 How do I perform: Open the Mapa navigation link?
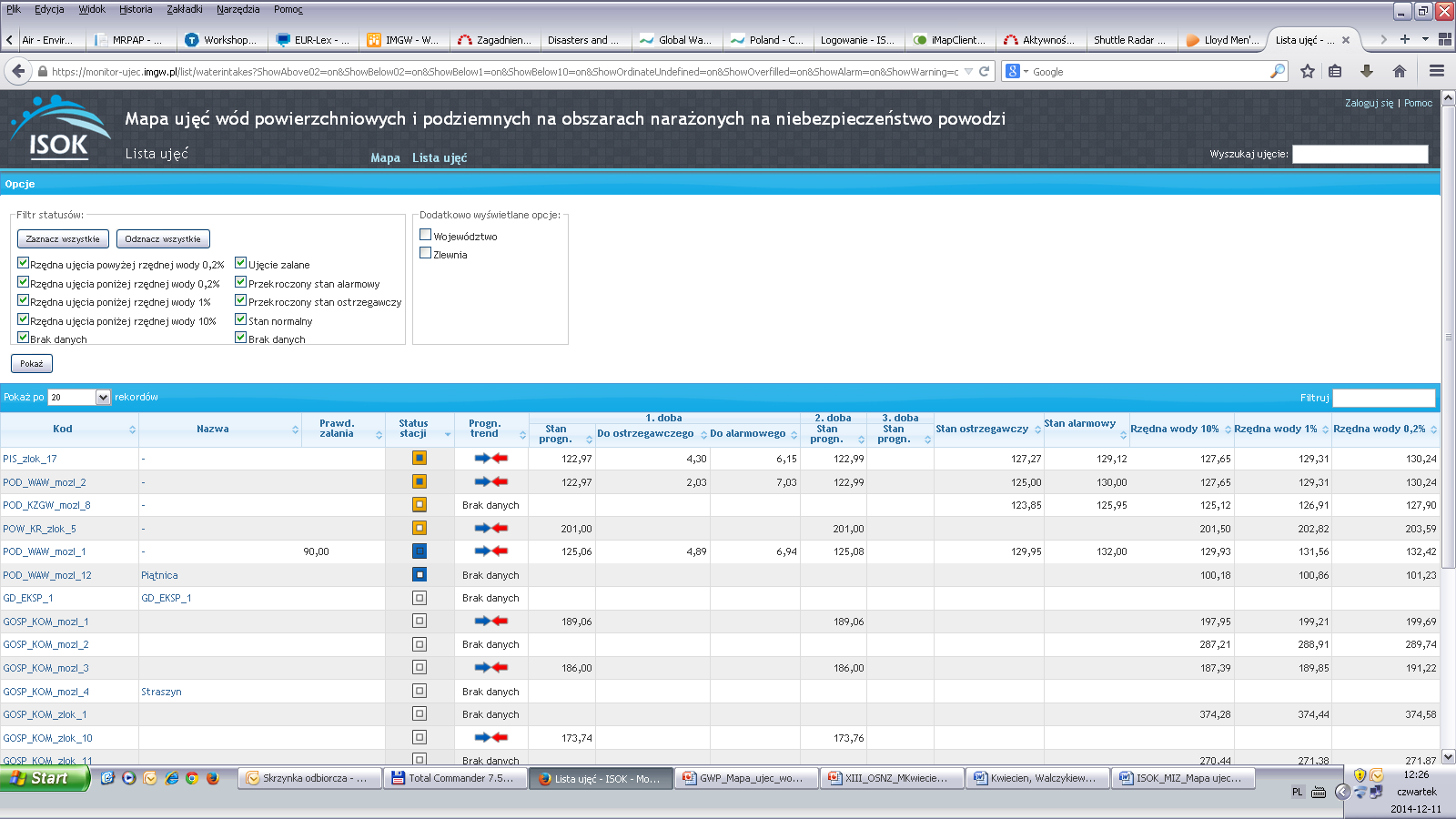385,157
